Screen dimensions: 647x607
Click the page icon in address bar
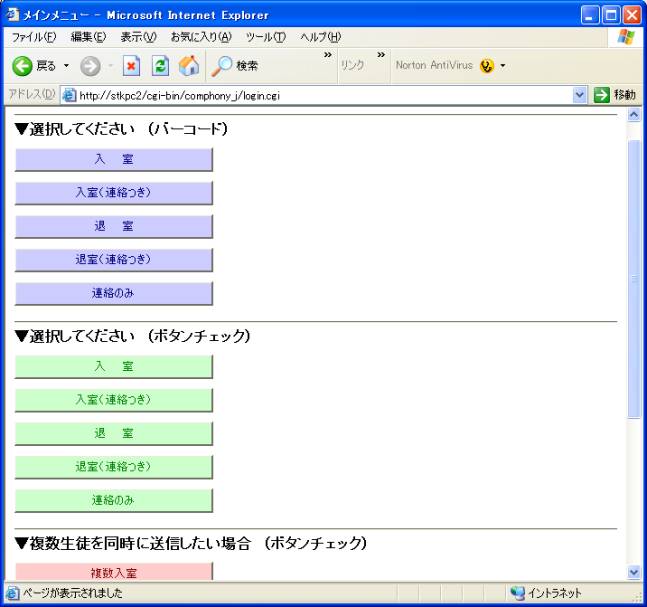[69, 95]
